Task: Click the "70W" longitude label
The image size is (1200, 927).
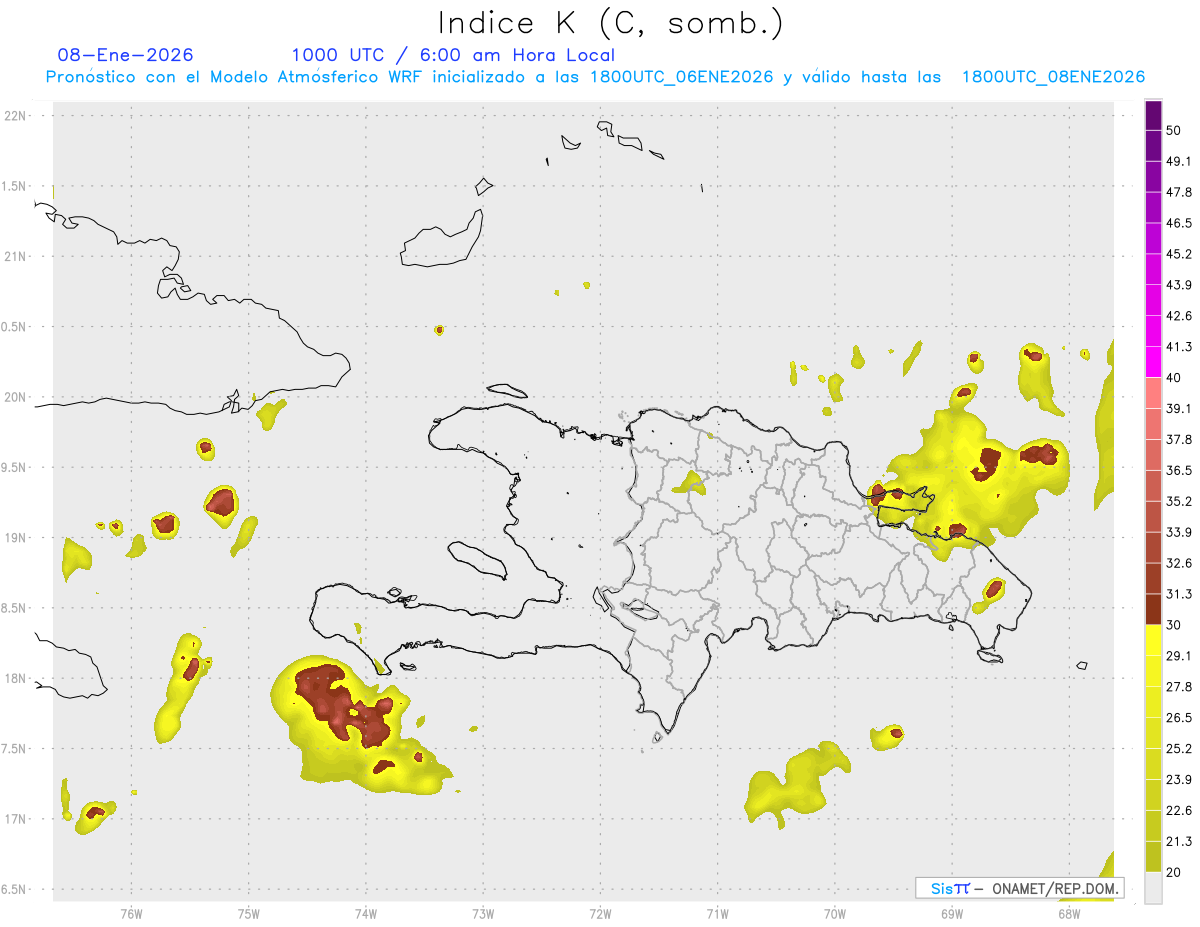Action: [x=835, y=914]
